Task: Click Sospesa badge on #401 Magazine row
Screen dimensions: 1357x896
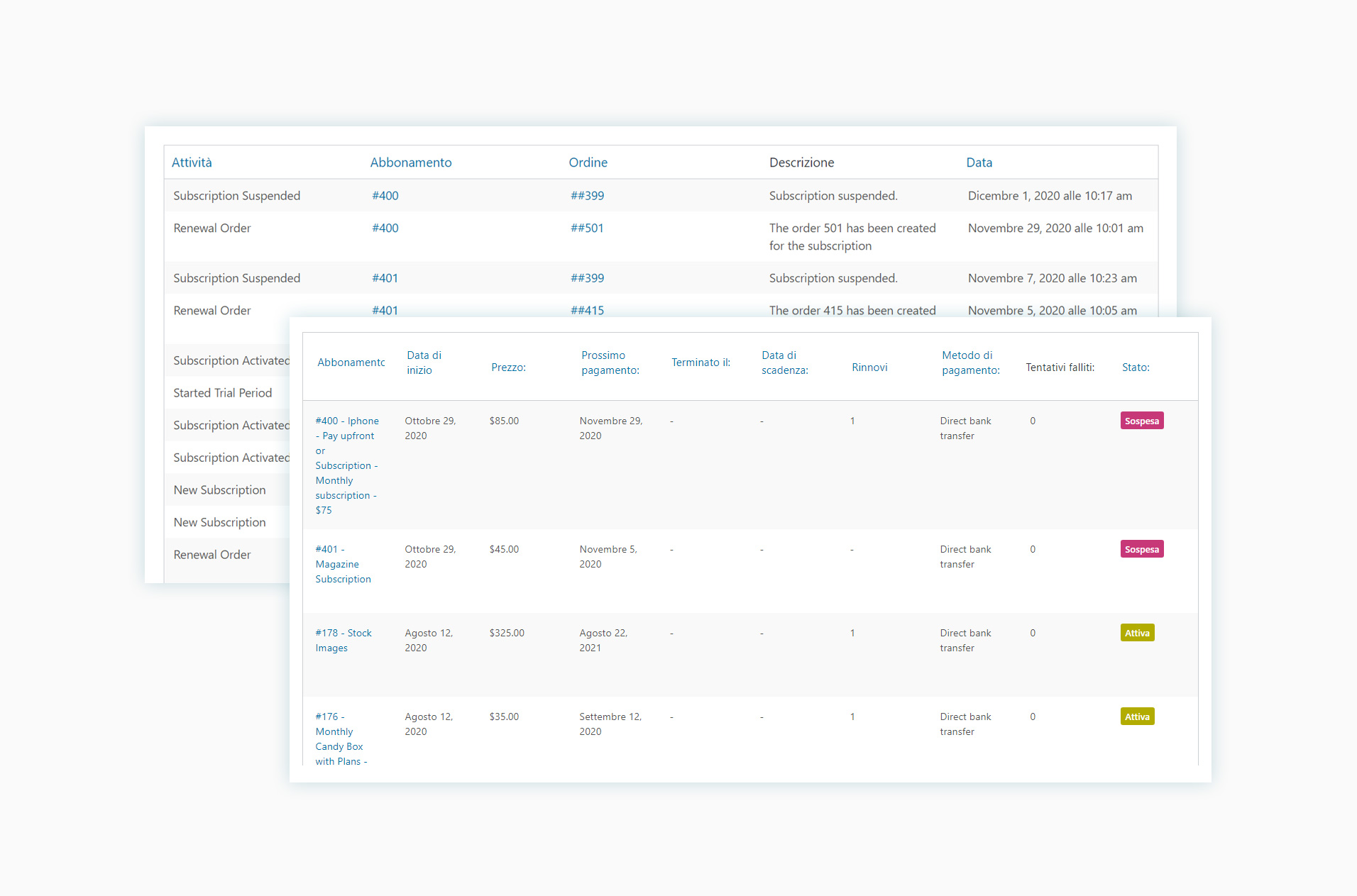Action: (x=1142, y=549)
